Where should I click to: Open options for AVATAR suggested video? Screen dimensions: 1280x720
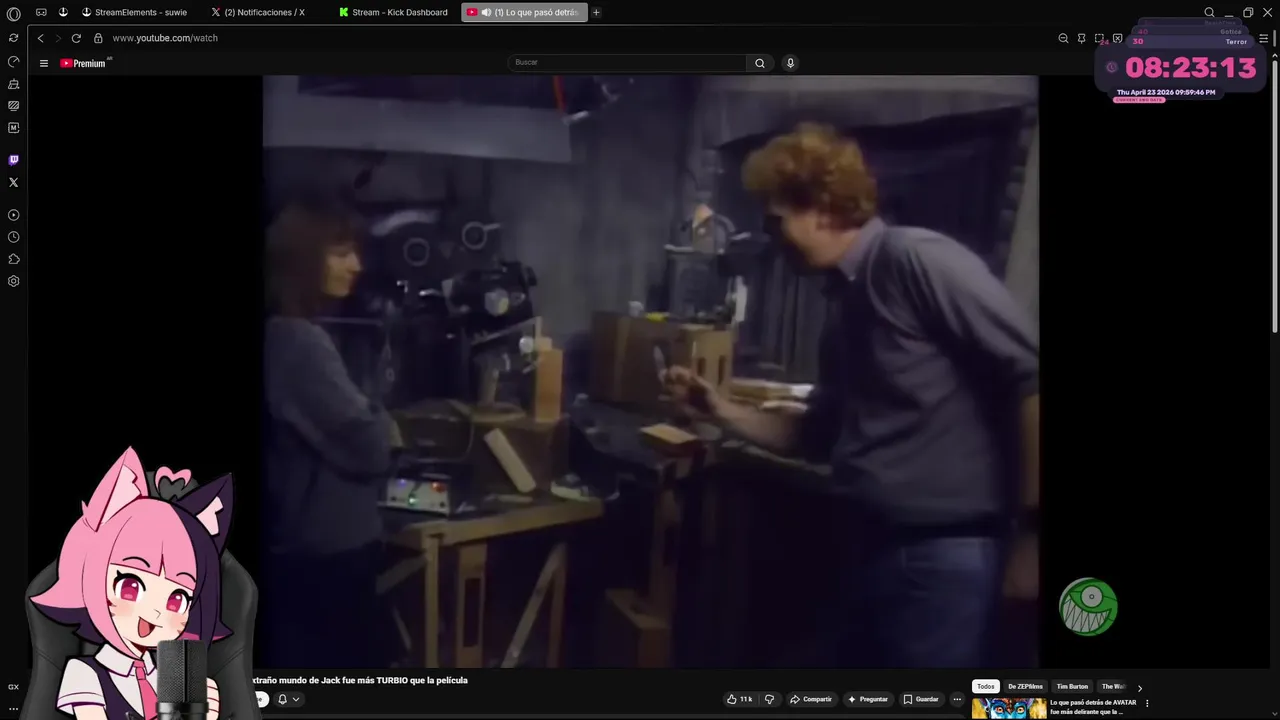coord(1147,703)
